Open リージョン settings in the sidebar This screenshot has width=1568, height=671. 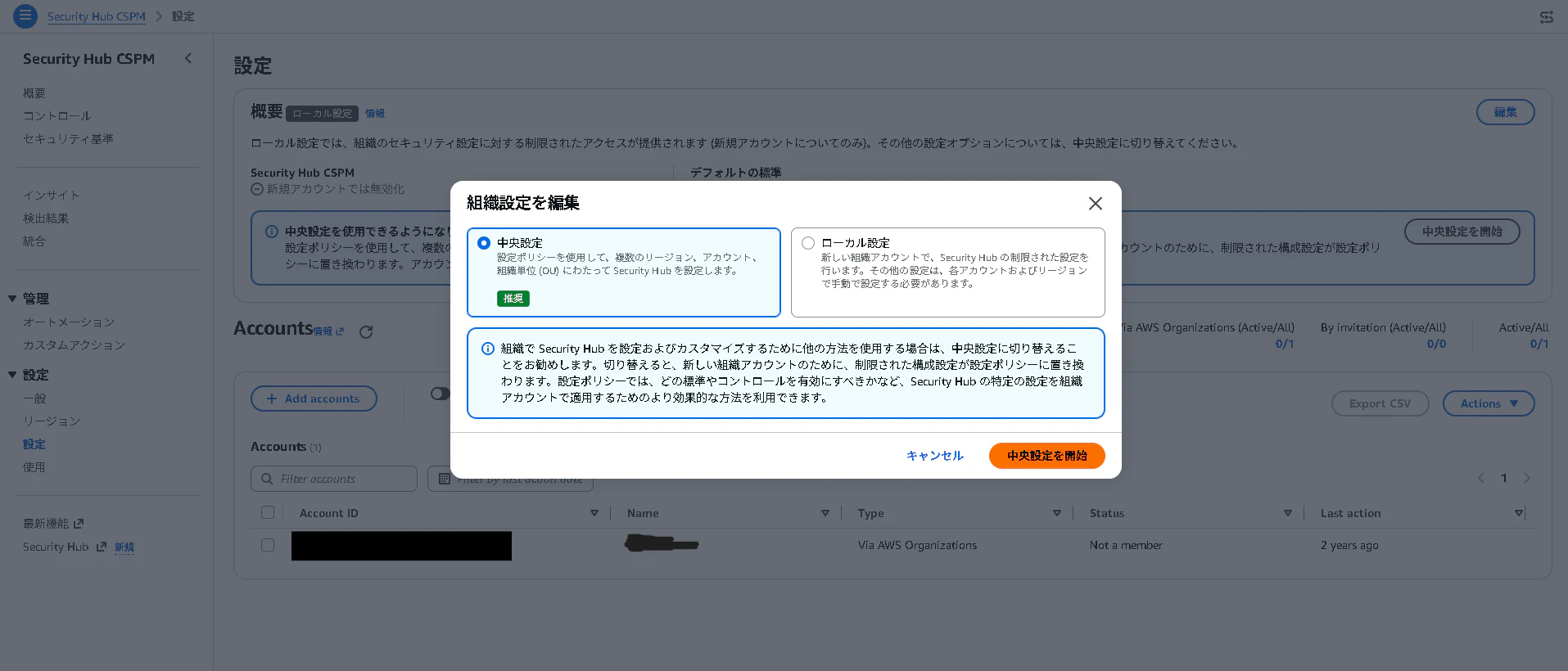point(52,421)
